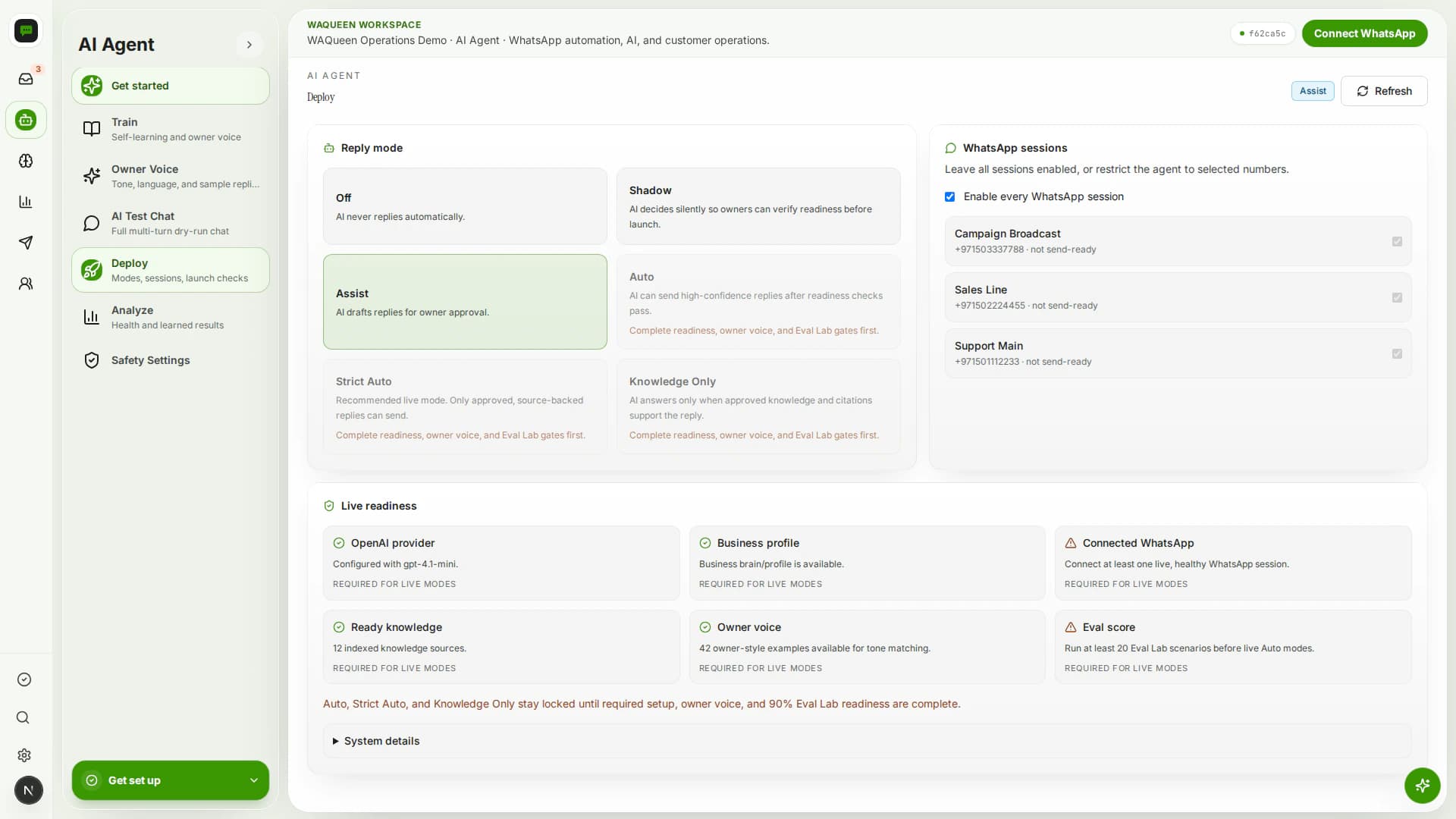This screenshot has width=1456, height=819.
Task: Choose the Off reply mode card
Action: (465, 206)
